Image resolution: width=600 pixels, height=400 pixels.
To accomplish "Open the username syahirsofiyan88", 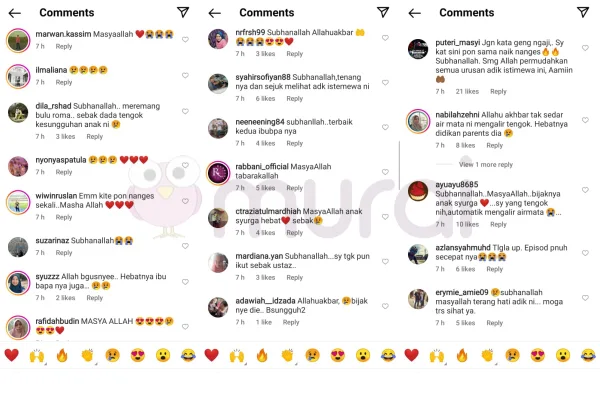I will click(263, 77).
